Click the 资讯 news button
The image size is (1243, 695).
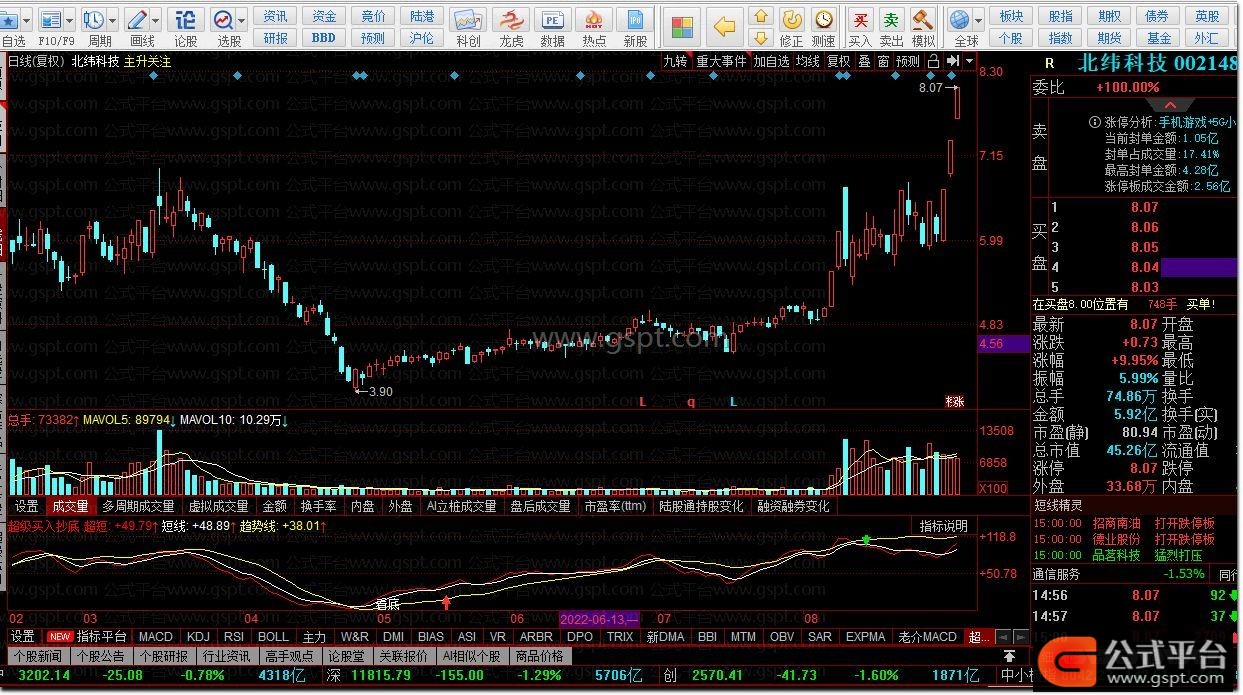[276, 16]
